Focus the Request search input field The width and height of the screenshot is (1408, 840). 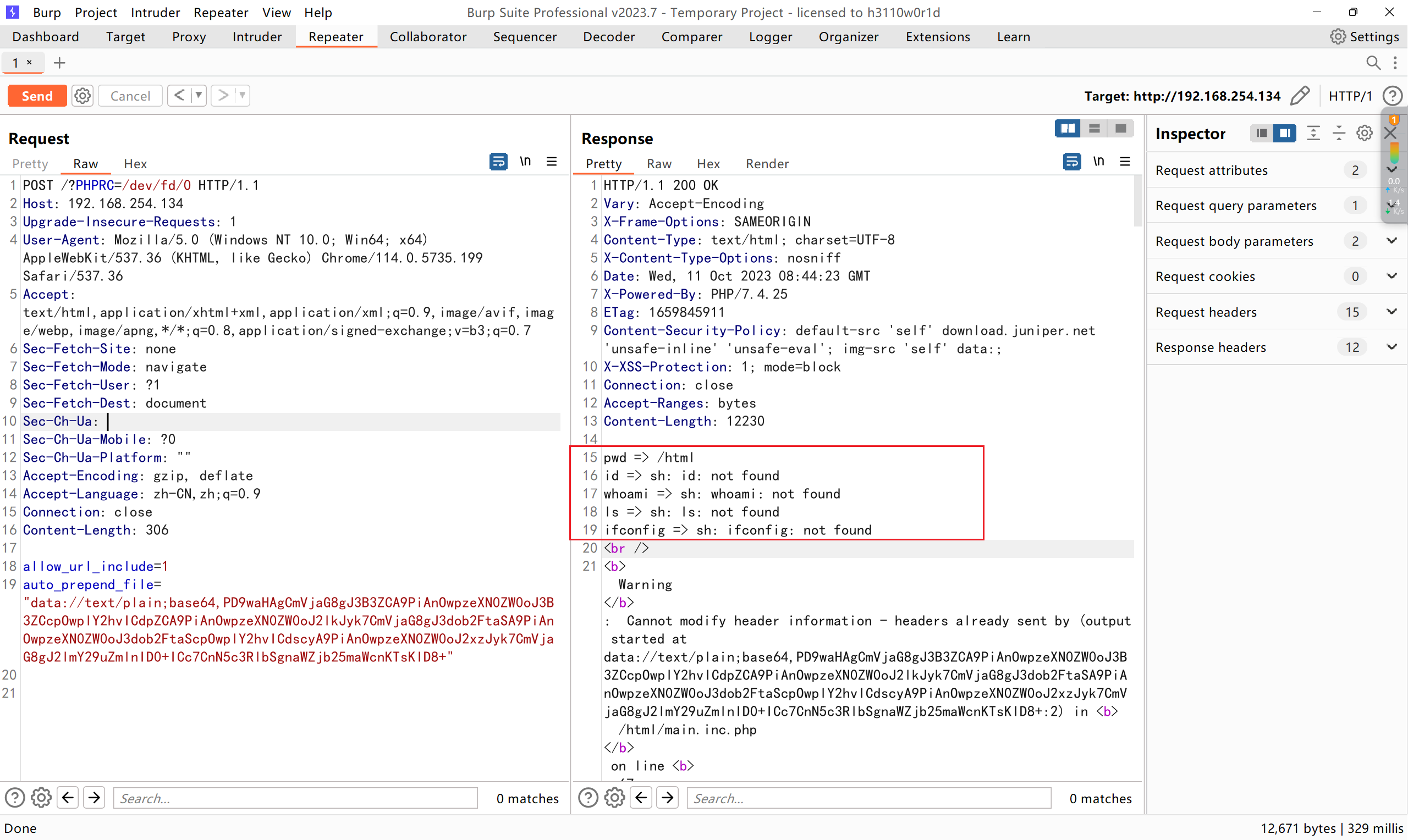295,798
